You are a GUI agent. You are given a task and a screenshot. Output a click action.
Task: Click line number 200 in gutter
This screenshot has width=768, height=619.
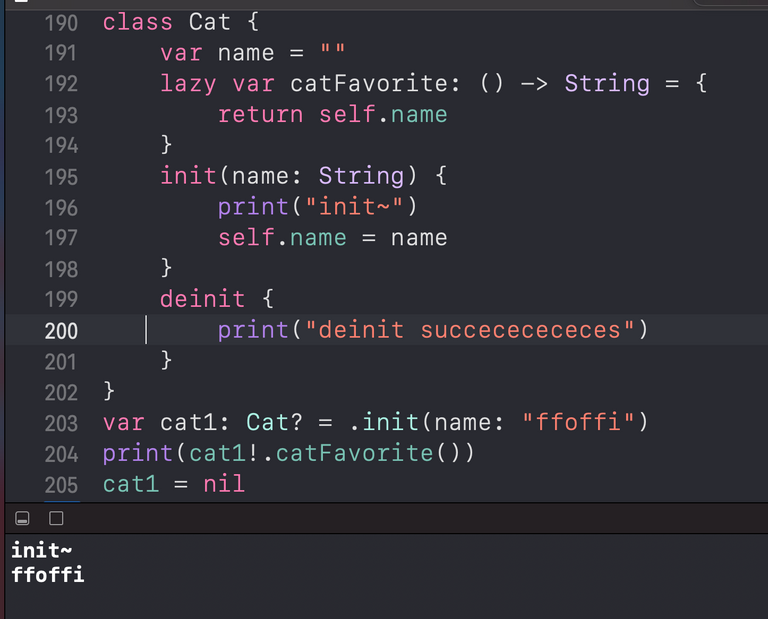coord(61,331)
